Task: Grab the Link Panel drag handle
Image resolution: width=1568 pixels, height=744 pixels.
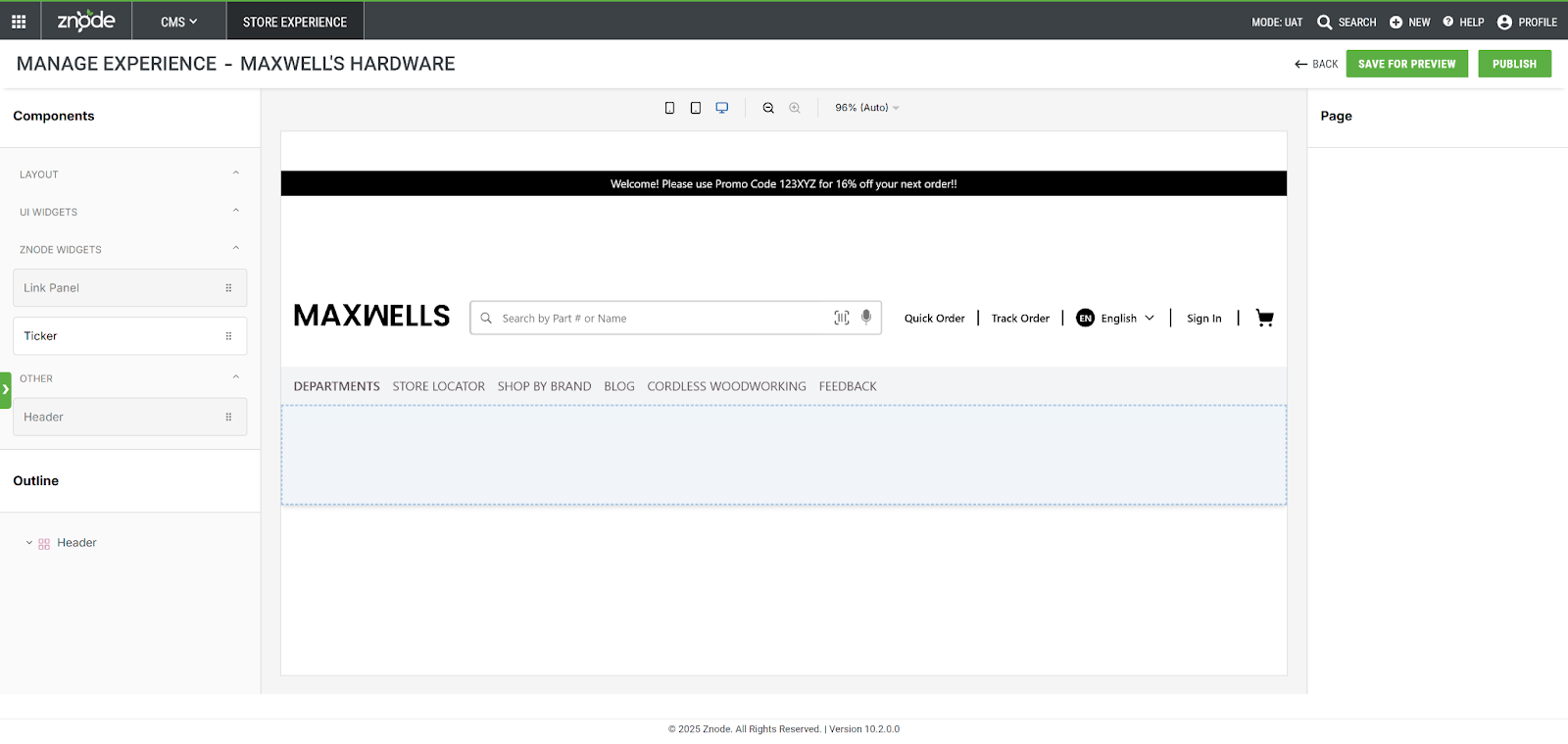Action: (228, 288)
